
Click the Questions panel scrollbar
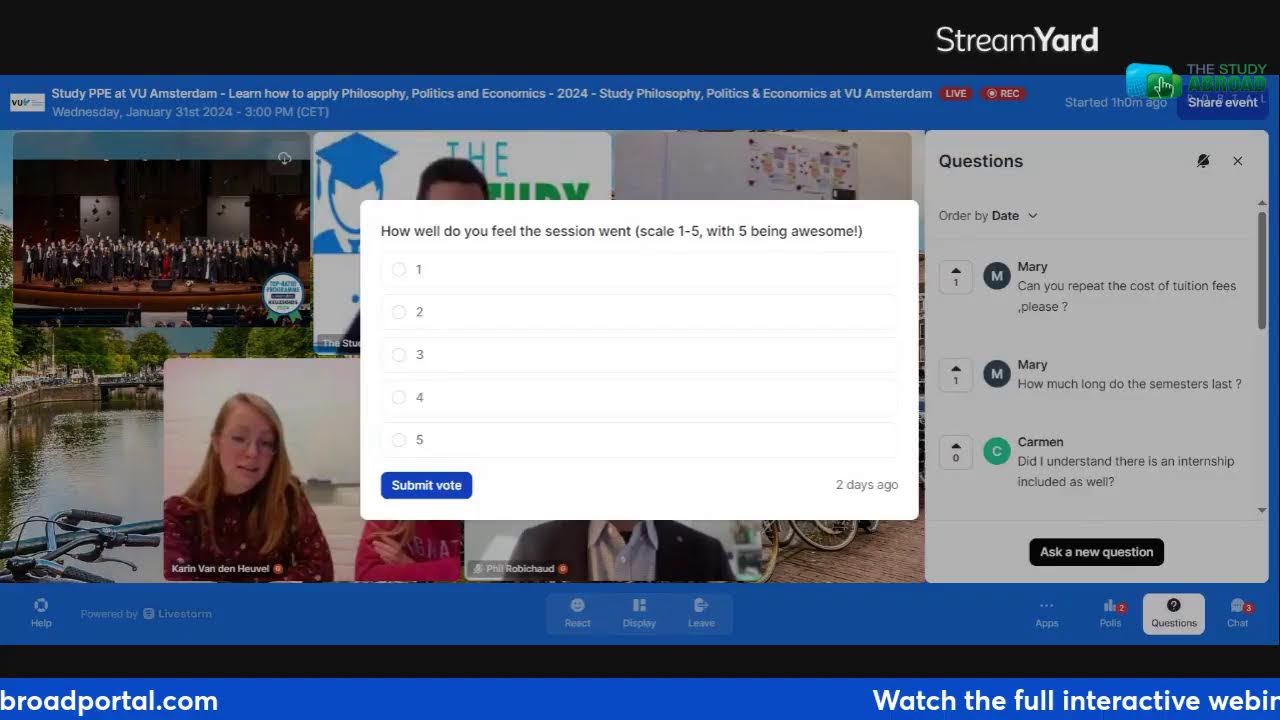[x=1262, y=270]
